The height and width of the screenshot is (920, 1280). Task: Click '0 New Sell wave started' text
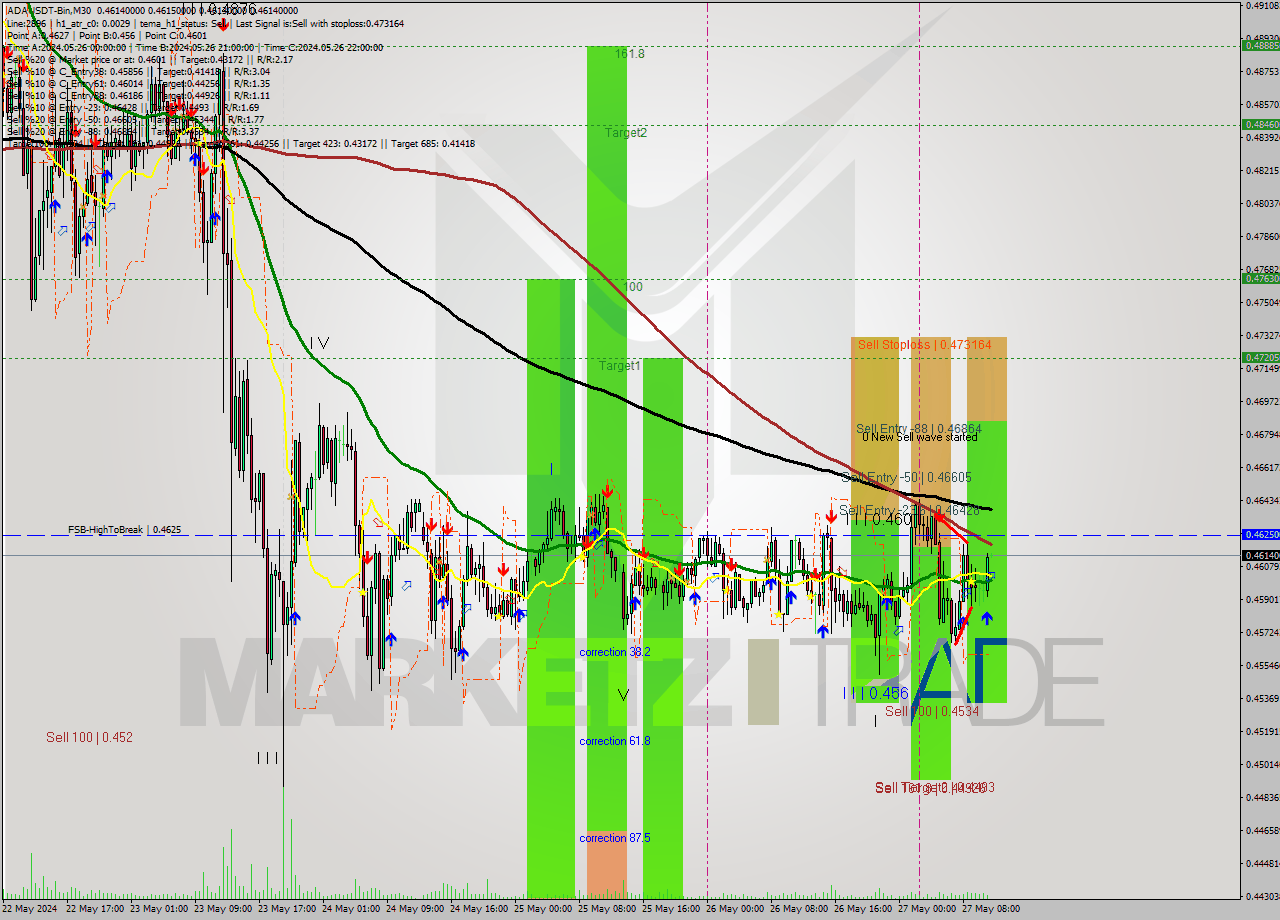920,437
